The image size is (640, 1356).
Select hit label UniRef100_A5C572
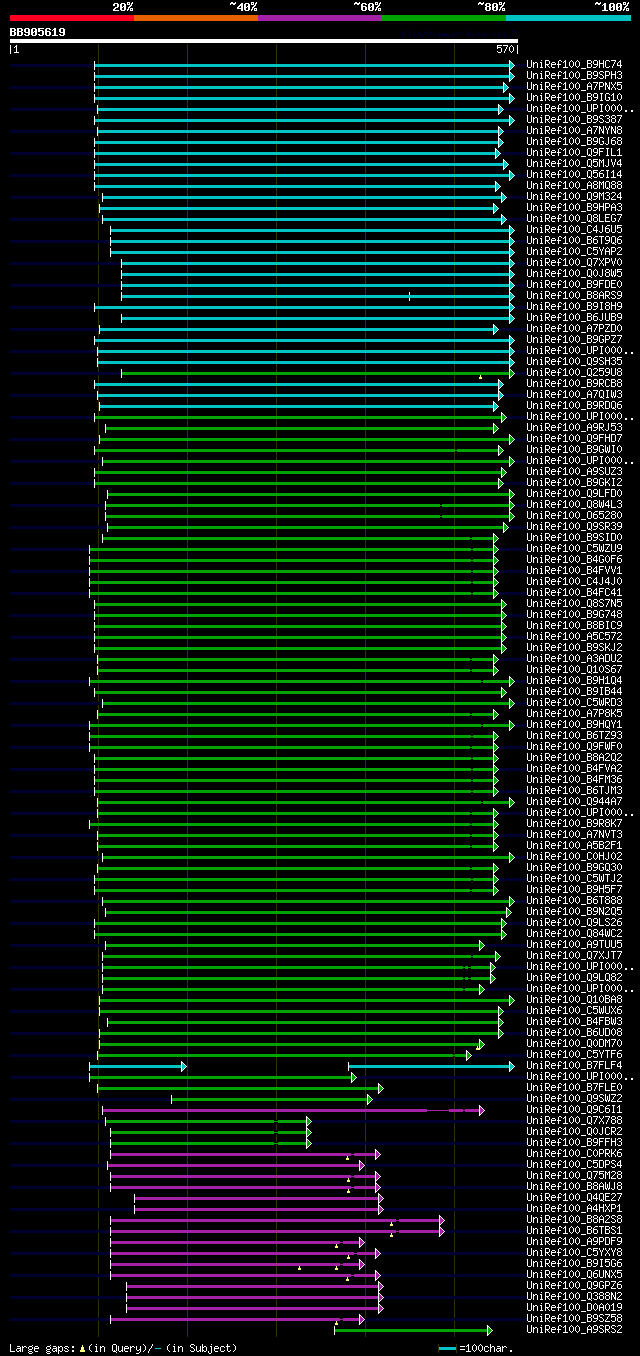click(574, 637)
